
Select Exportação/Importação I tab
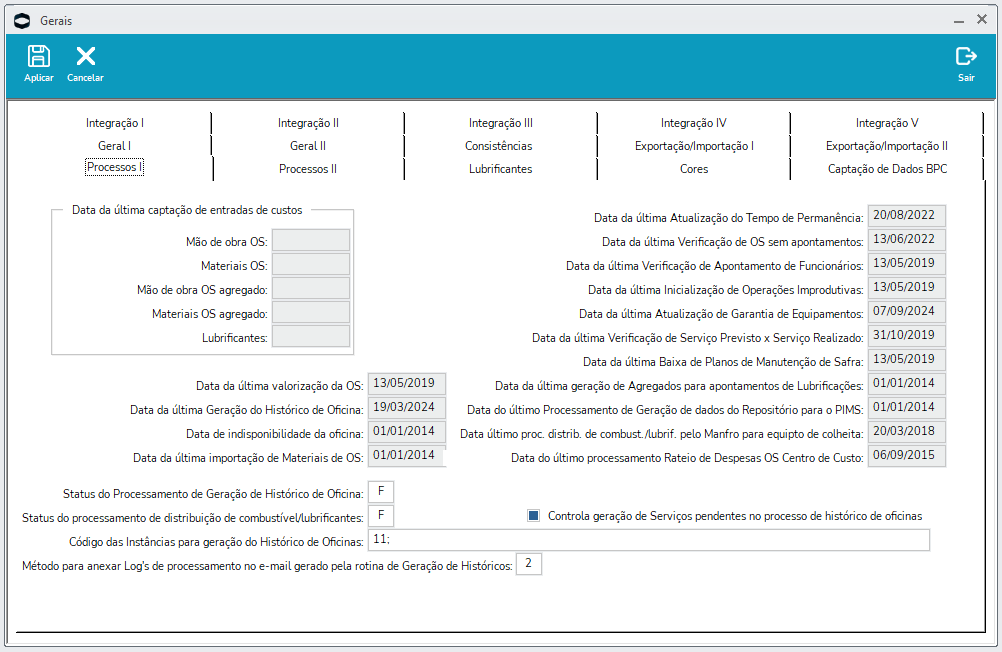coord(694,146)
